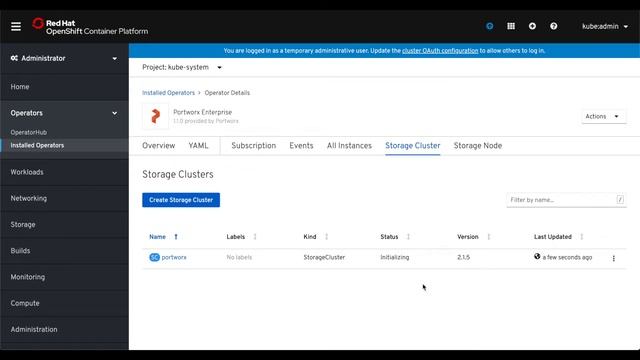Sort by Kind column arrows

click(x=327, y=237)
